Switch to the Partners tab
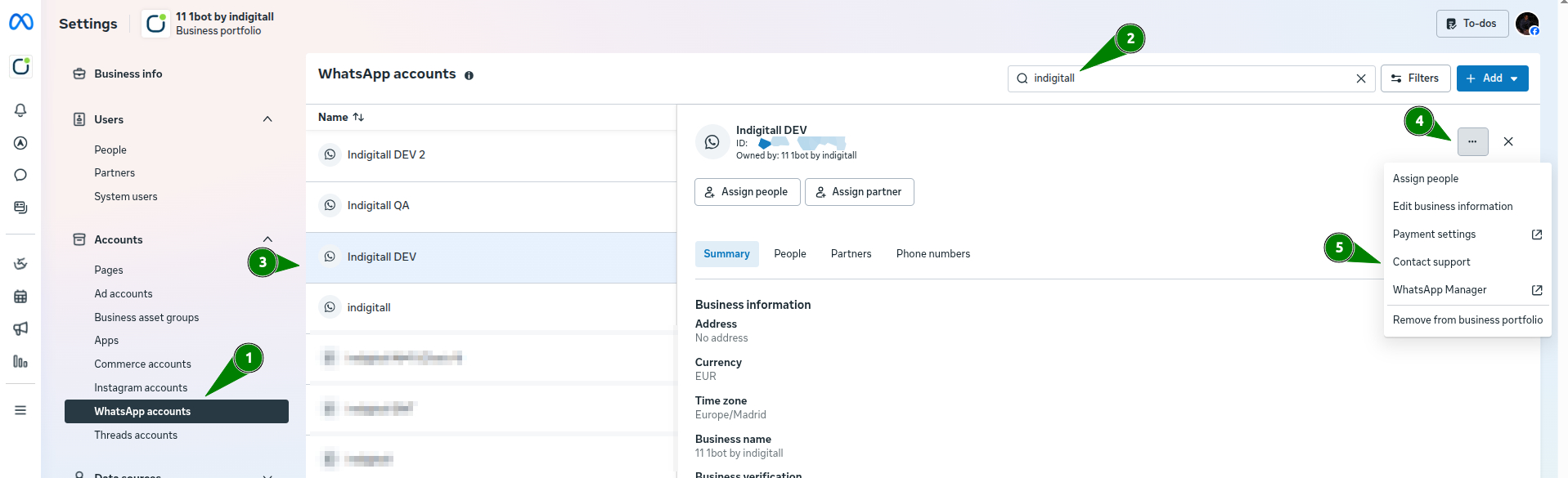This screenshot has width=1568, height=478. coord(851,254)
